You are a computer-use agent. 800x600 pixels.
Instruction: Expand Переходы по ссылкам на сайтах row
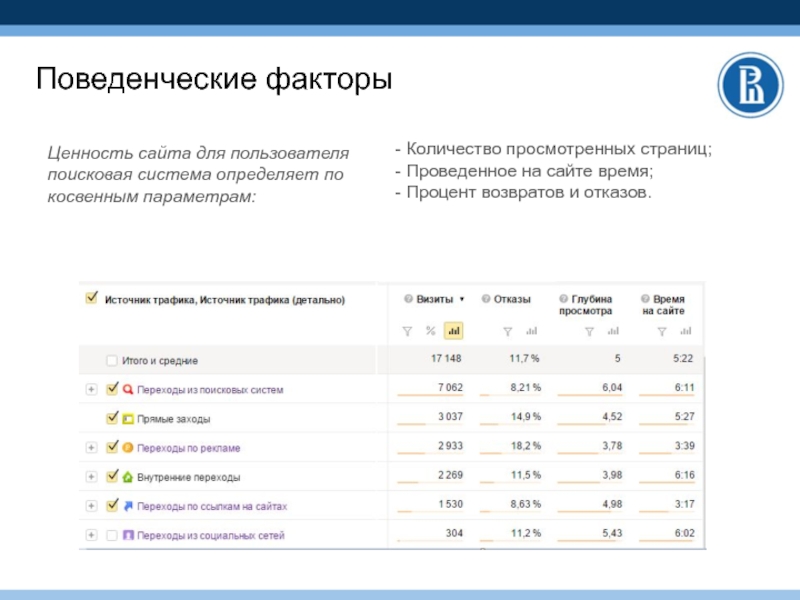pyautogui.click(x=91, y=506)
